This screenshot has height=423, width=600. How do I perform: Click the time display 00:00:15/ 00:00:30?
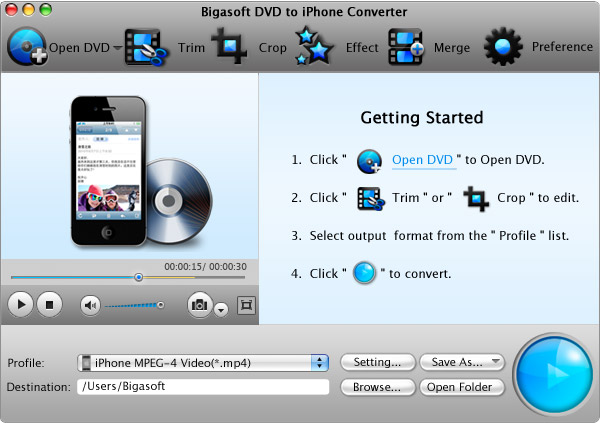point(205,266)
